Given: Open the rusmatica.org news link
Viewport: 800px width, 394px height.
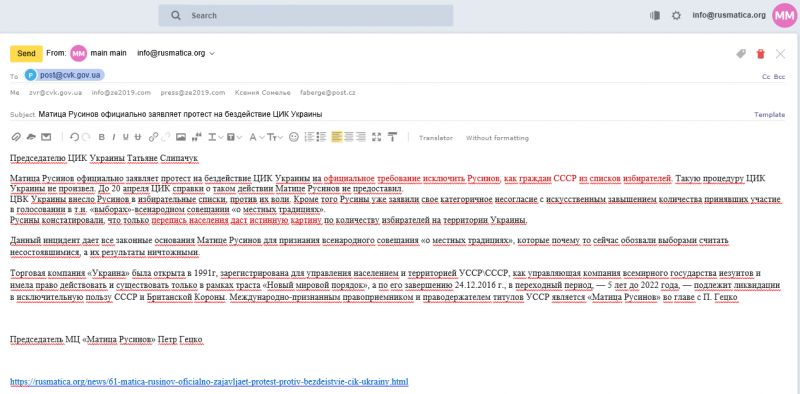Looking at the screenshot, I should [209, 381].
